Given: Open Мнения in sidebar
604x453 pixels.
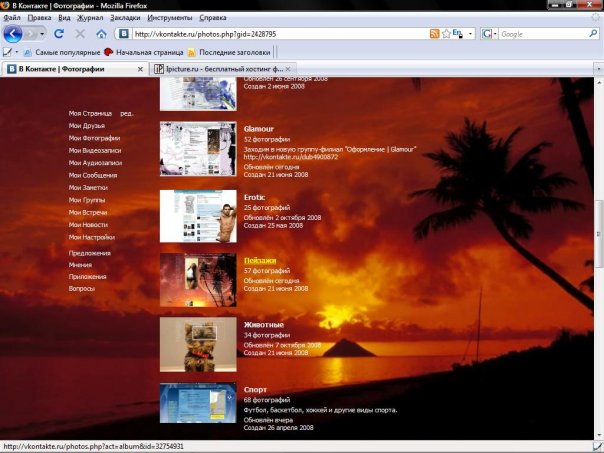Looking at the screenshot, I should (80, 265).
